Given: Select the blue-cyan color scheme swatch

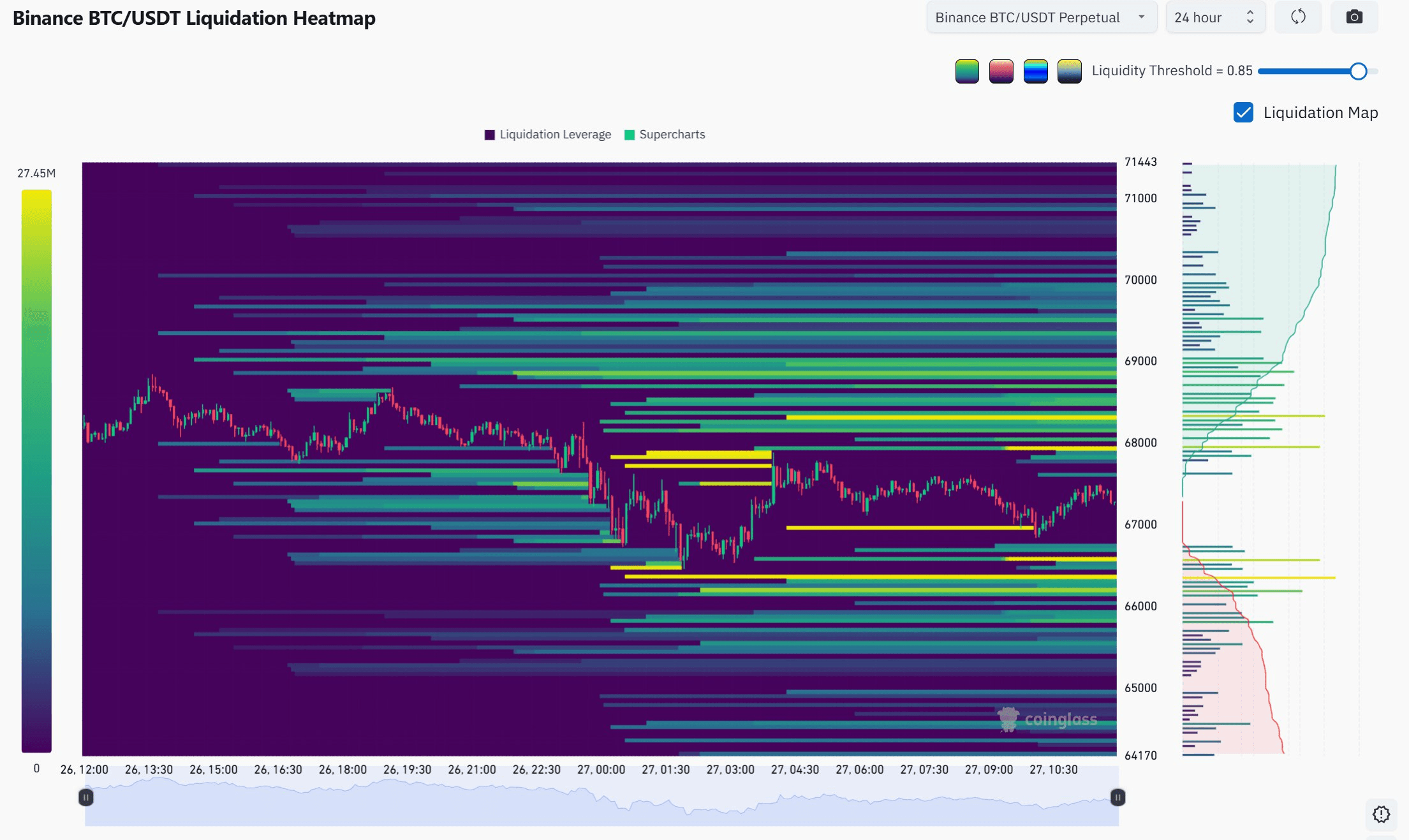Looking at the screenshot, I should [x=1035, y=71].
